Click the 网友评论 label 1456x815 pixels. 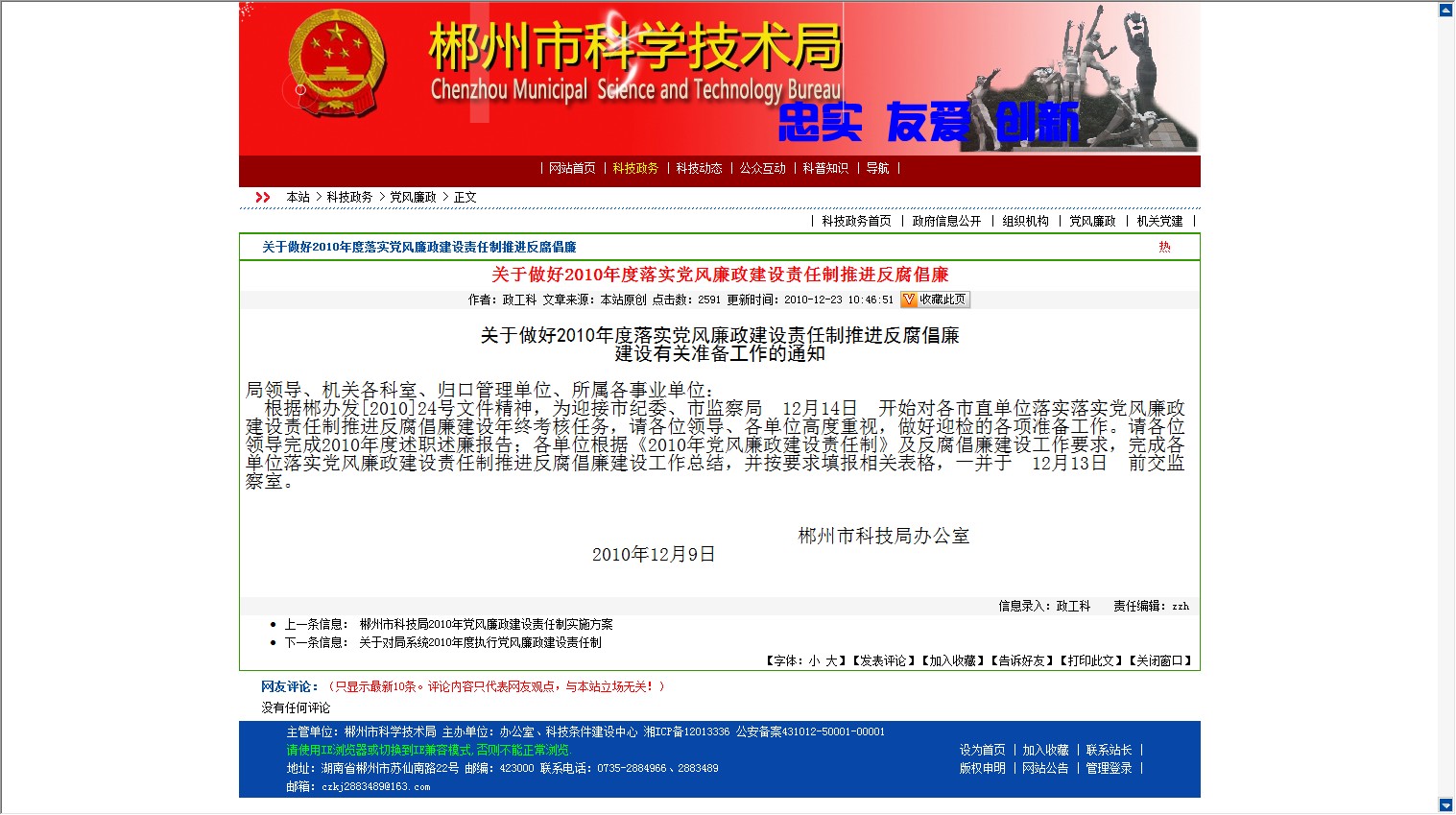(x=290, y=686)
